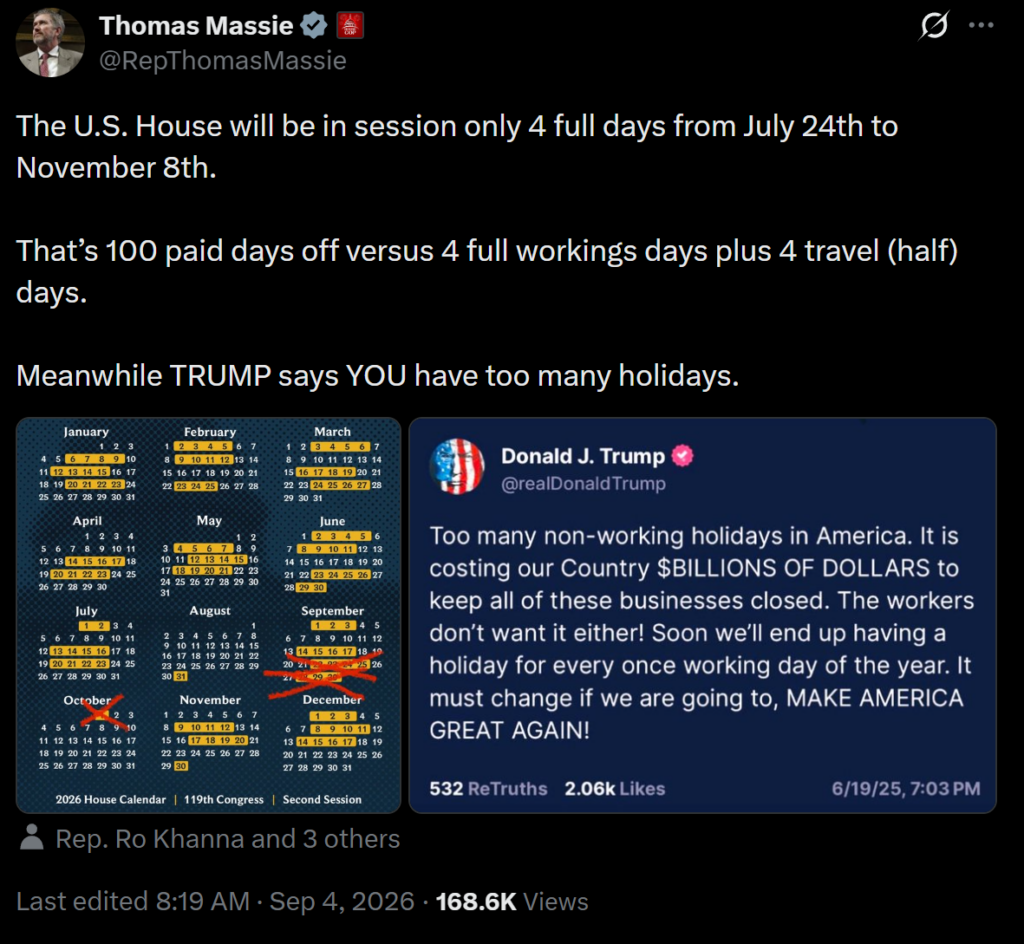Click the red GOP affiliation badge

pyautogui.click(x=350, y=26)
